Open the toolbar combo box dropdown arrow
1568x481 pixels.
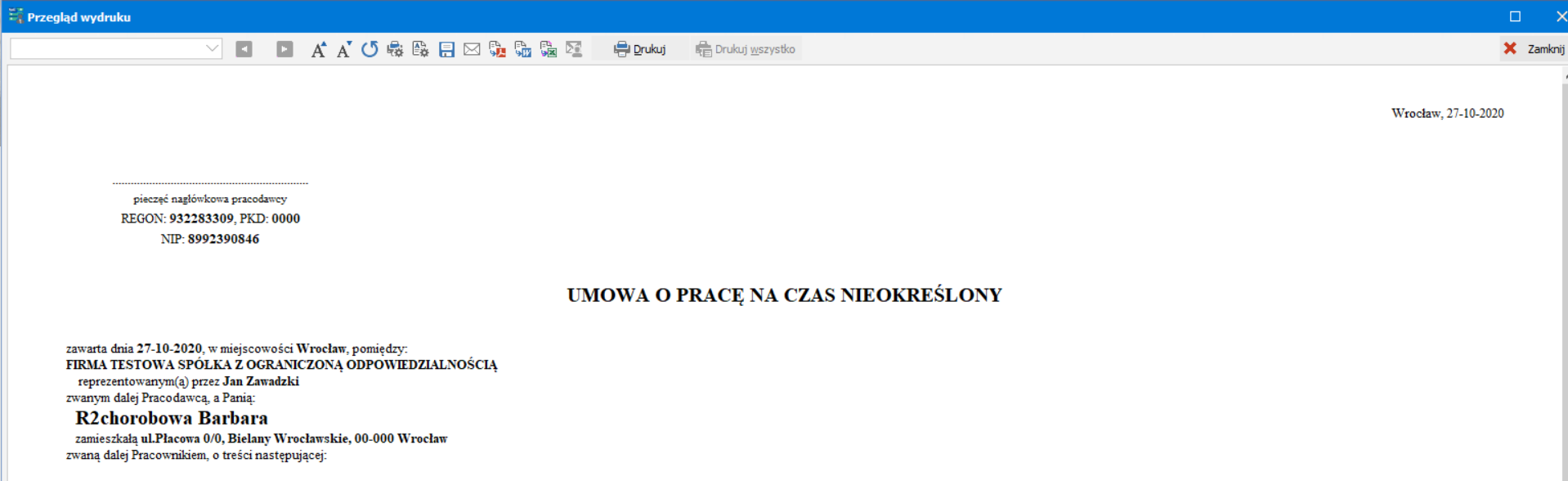tap(213, 48)
